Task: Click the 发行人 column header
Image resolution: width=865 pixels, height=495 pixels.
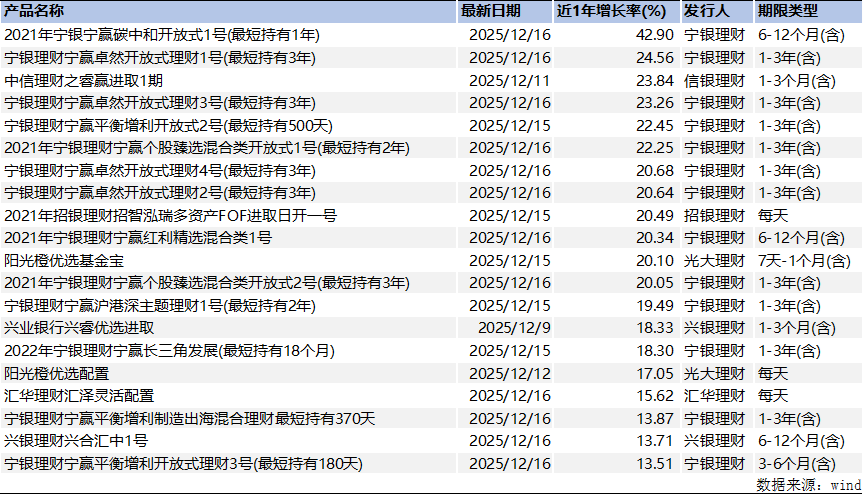Action: coord(707,11)
